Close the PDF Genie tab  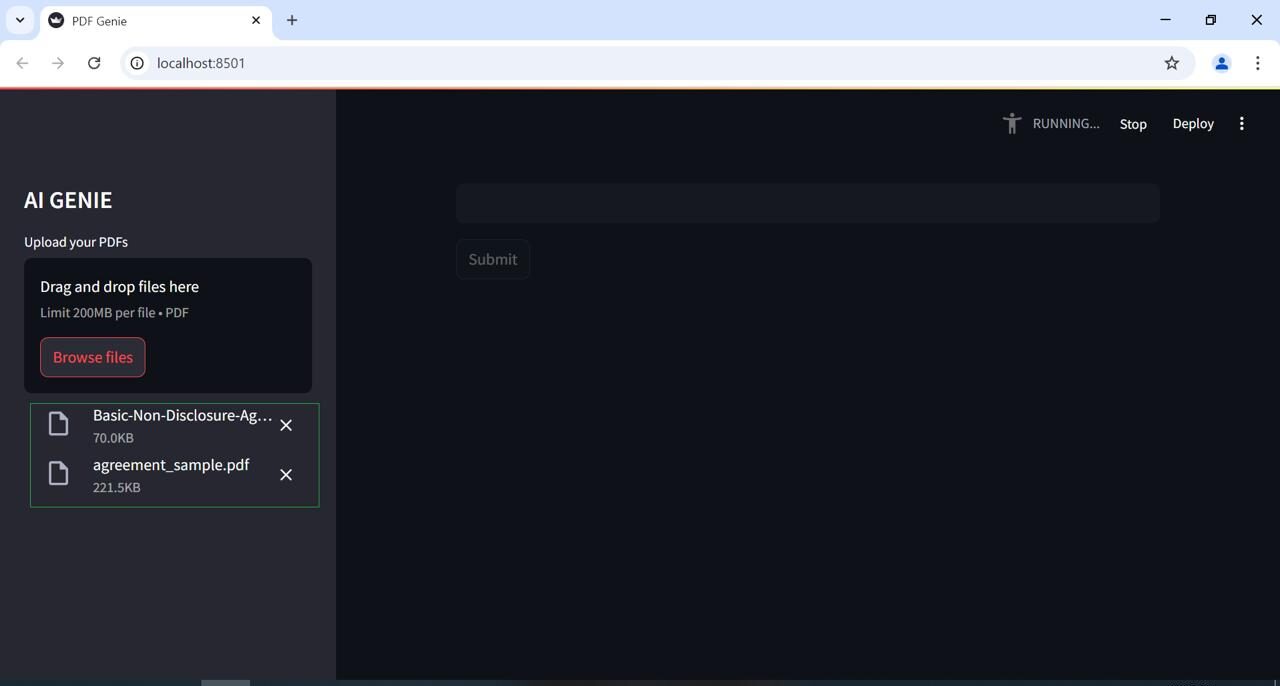coord(256,20)
